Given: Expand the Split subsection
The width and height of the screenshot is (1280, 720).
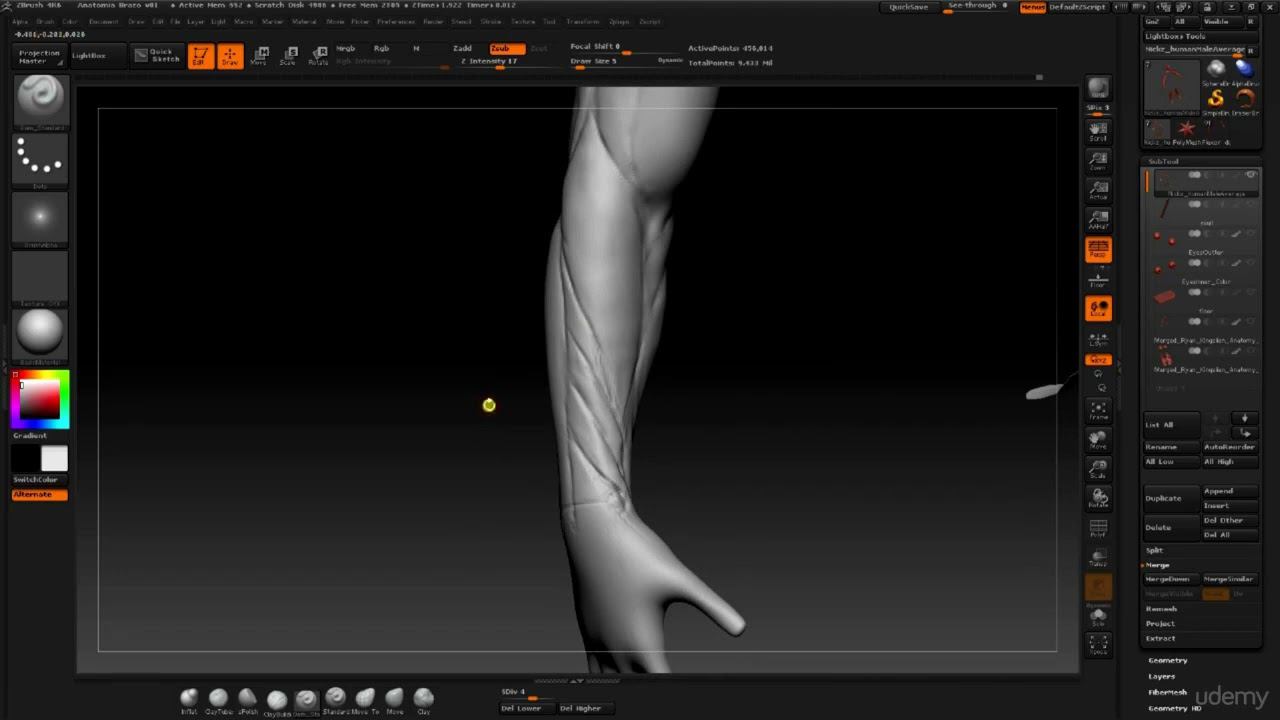Looking at the screenshot, I should 1154,550.
